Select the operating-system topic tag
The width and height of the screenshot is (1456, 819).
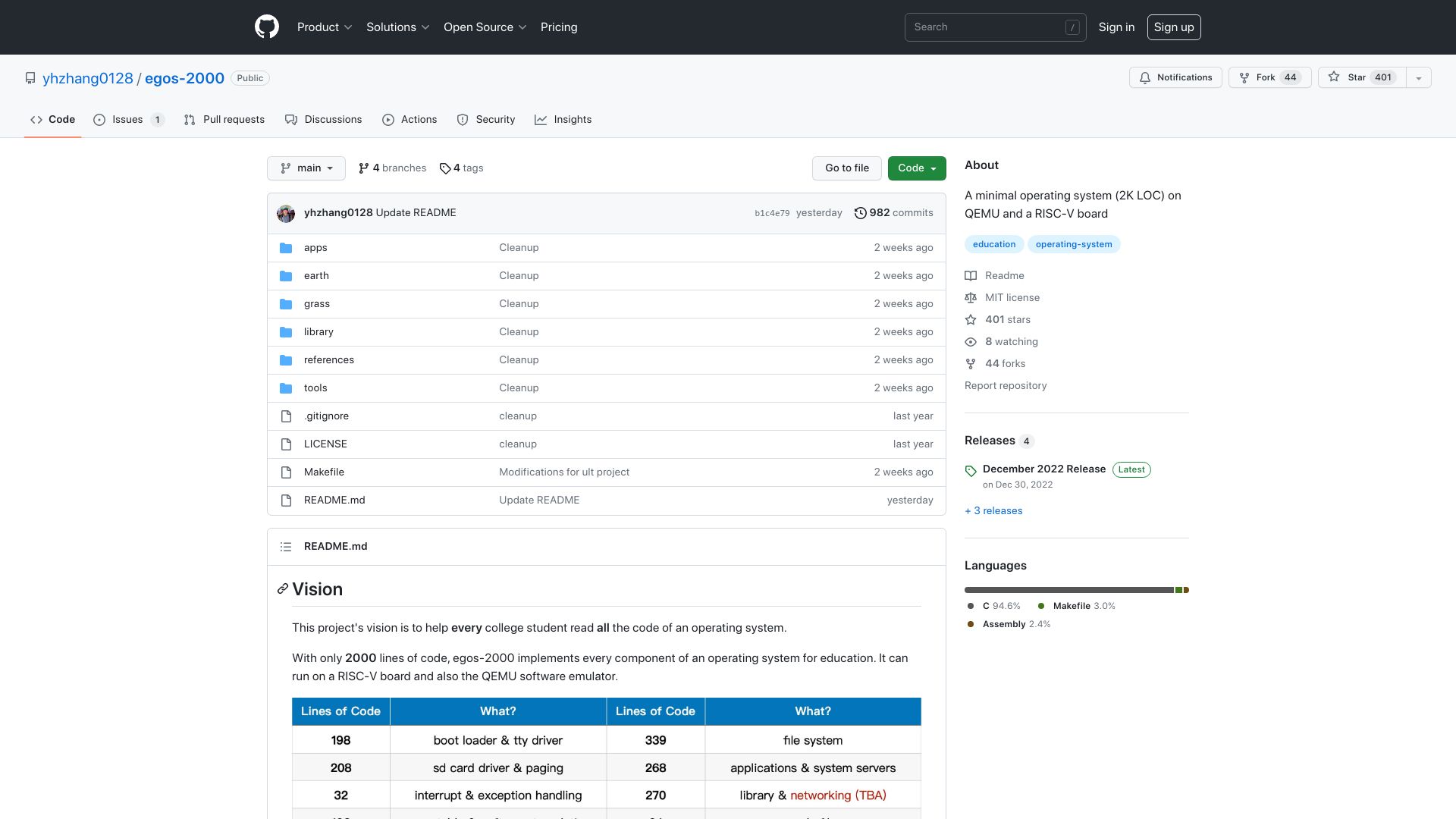1074,245
